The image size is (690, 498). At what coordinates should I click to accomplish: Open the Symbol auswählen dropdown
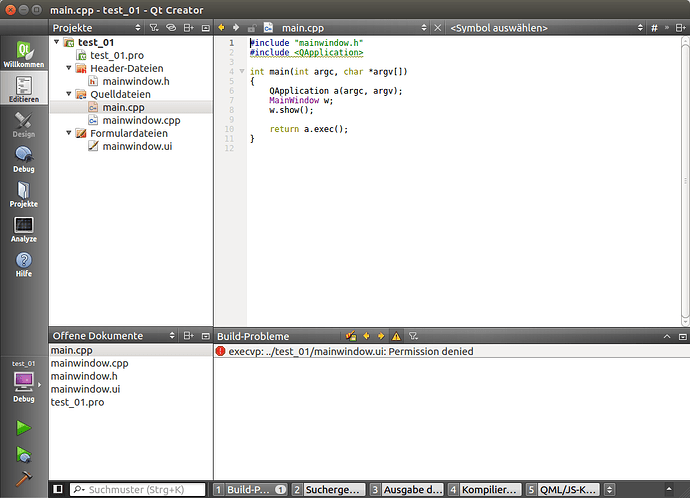click(x=546, y=28)
